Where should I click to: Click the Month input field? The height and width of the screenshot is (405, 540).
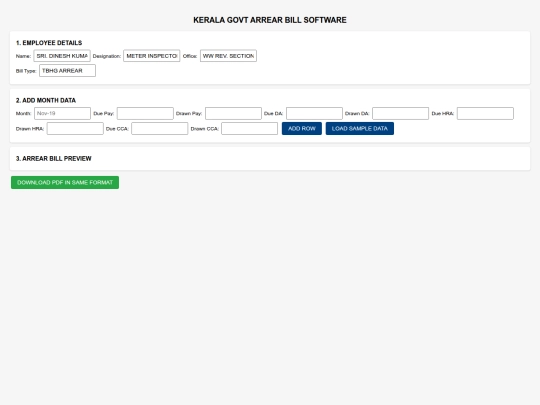[62, 113]
